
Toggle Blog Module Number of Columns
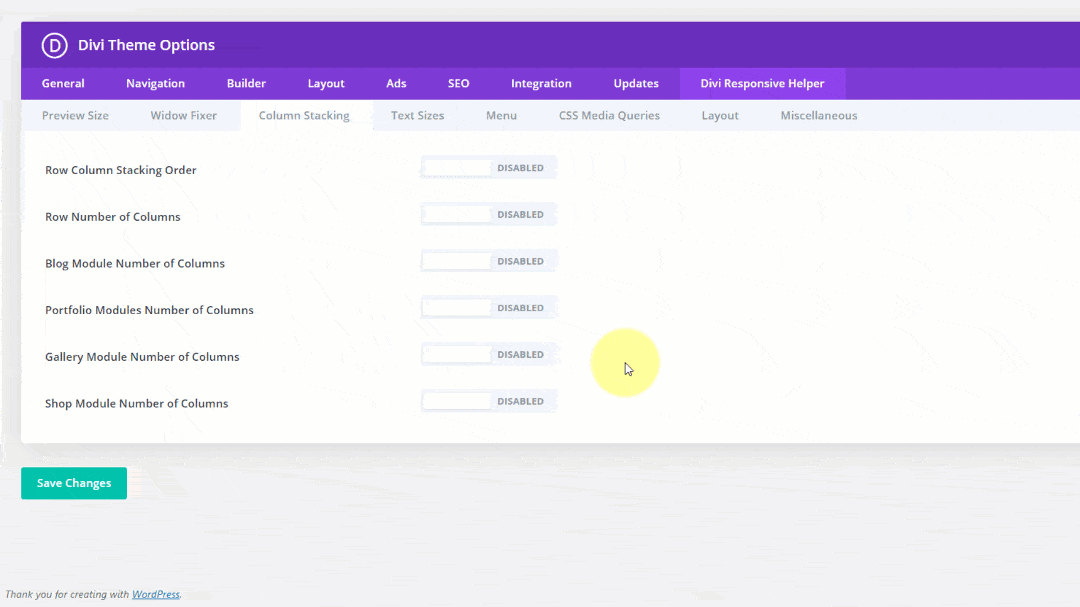[488, 262]
